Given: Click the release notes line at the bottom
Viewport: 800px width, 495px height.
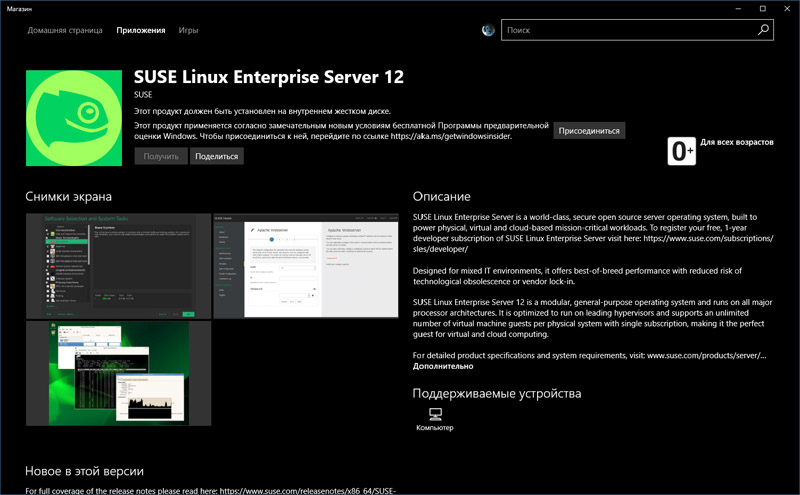Looking at the screenshot, I should point(211,490).
